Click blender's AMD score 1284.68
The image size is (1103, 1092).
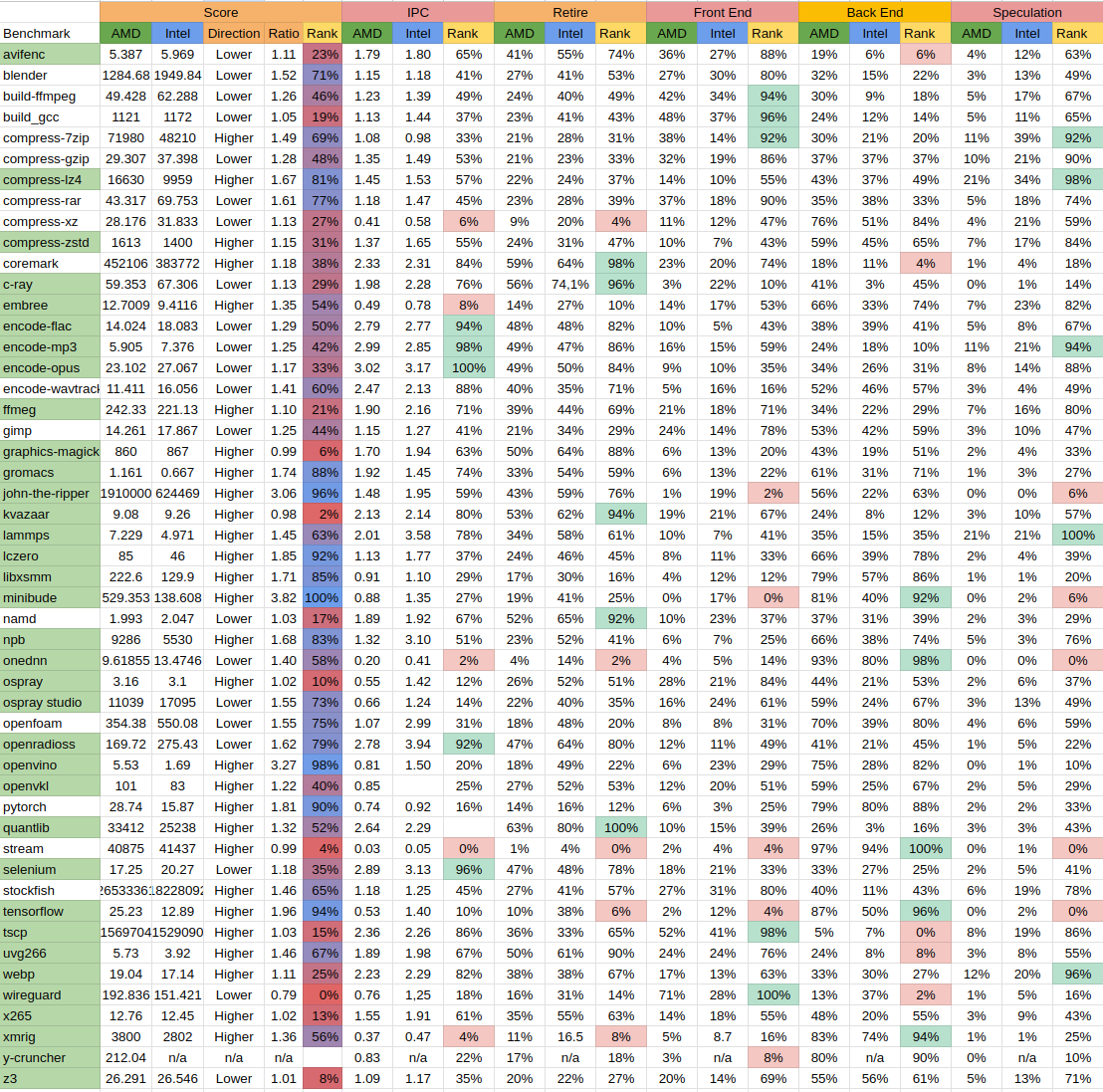[x=125, y=75]
